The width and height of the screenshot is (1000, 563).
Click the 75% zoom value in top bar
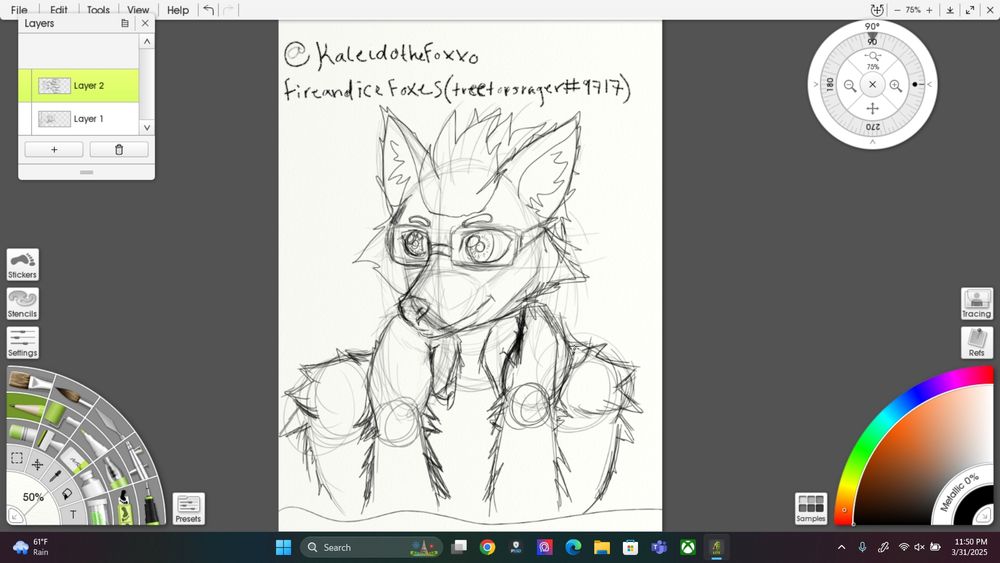pyautogui.click(x=913, y=10)
